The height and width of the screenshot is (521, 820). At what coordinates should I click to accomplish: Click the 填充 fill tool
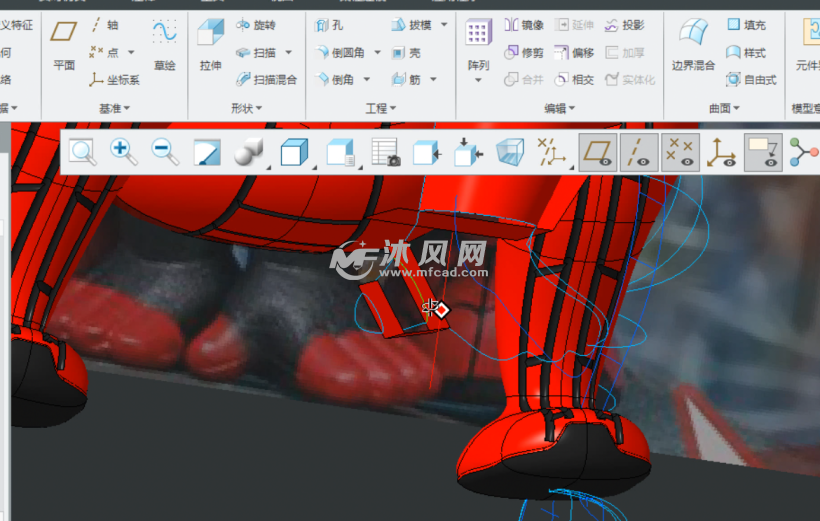746,25
